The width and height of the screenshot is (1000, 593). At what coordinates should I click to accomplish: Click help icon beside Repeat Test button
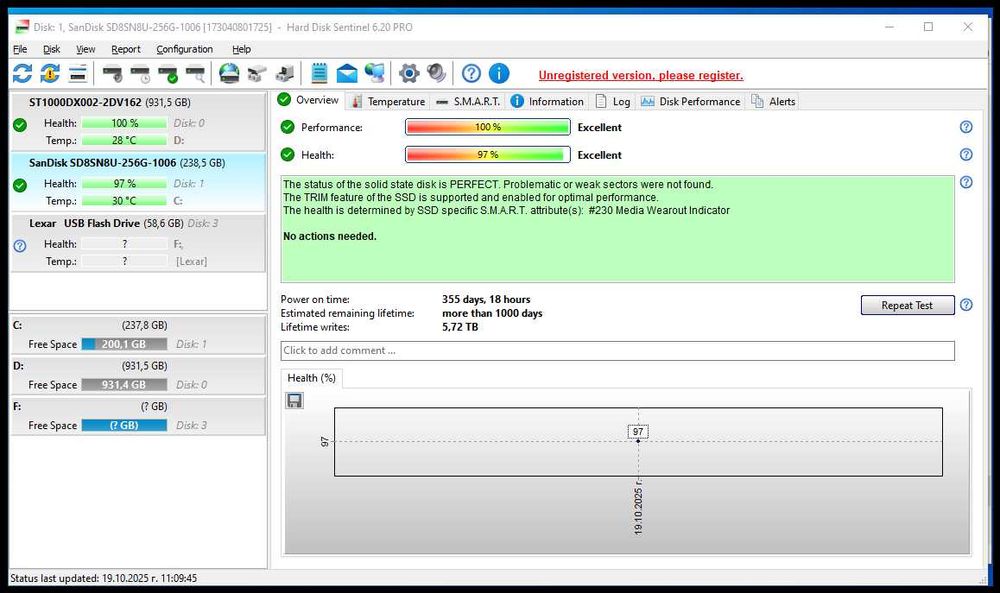point(966,305)
